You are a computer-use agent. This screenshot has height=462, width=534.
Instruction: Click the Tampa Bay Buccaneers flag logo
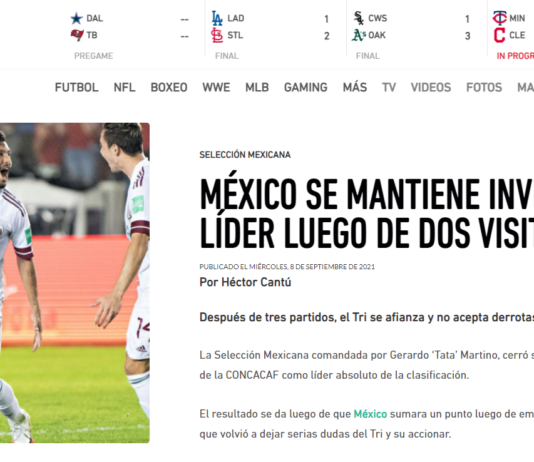pyautogui.click(x=77, y=35)
